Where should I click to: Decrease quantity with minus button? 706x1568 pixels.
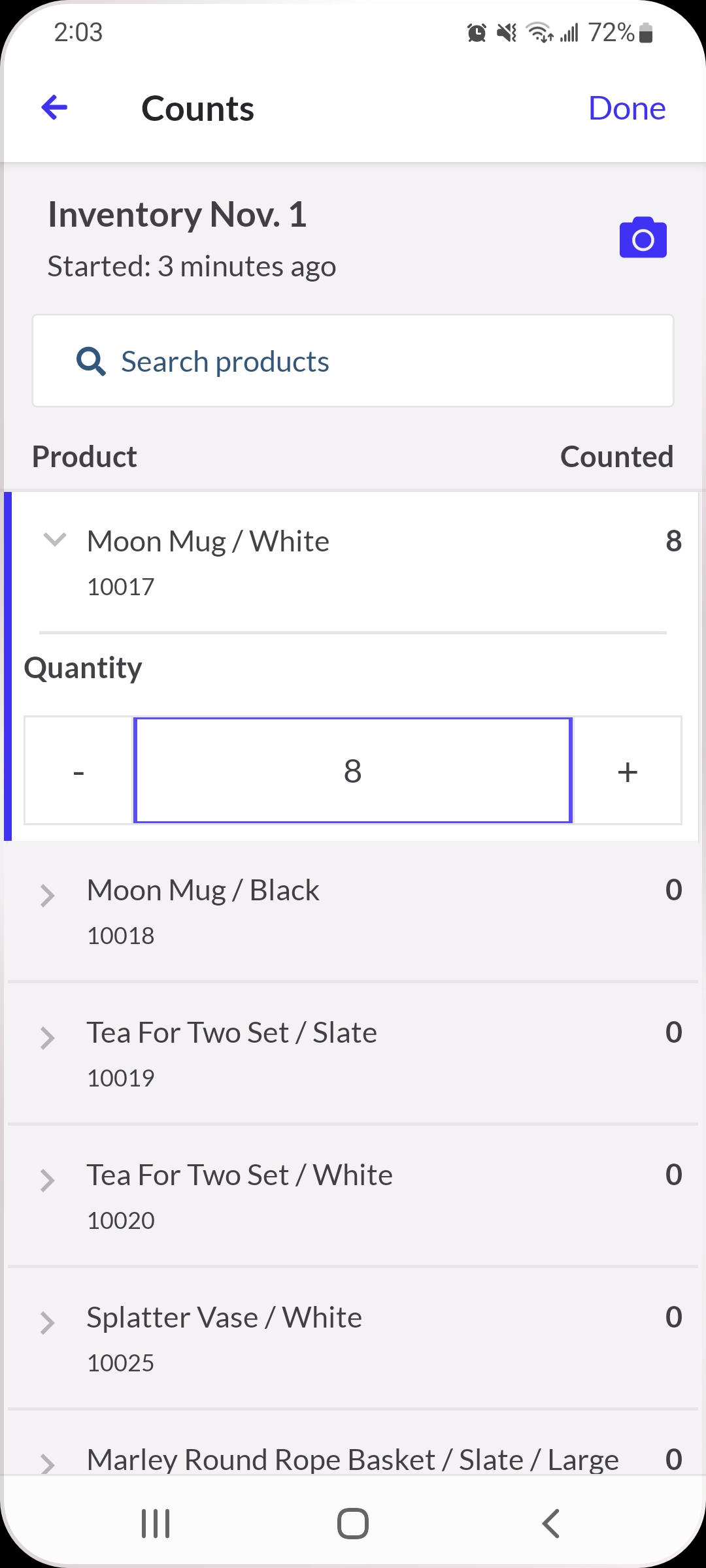tap(79, 771)
